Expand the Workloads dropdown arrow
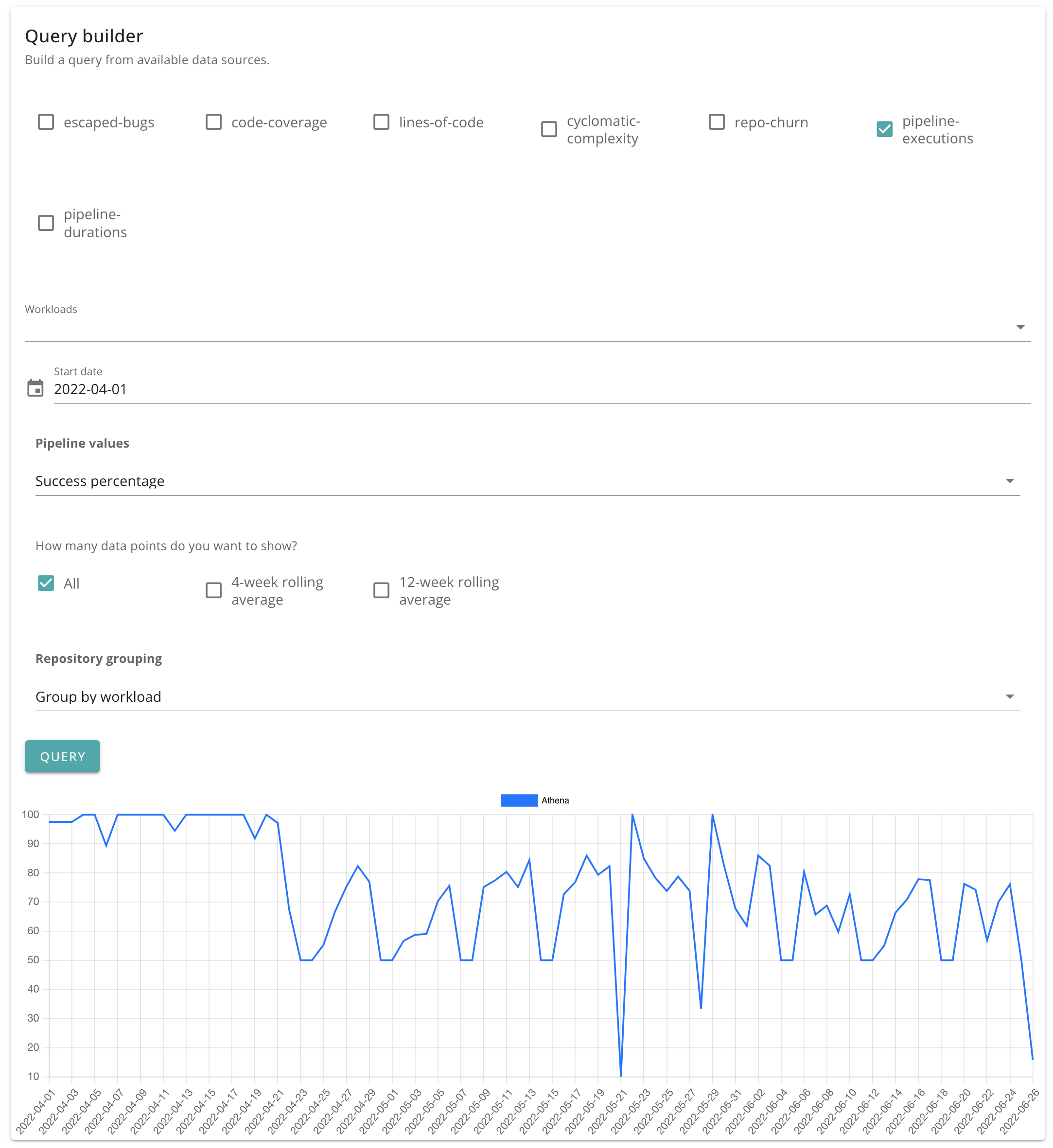 tap(1020, 327)
